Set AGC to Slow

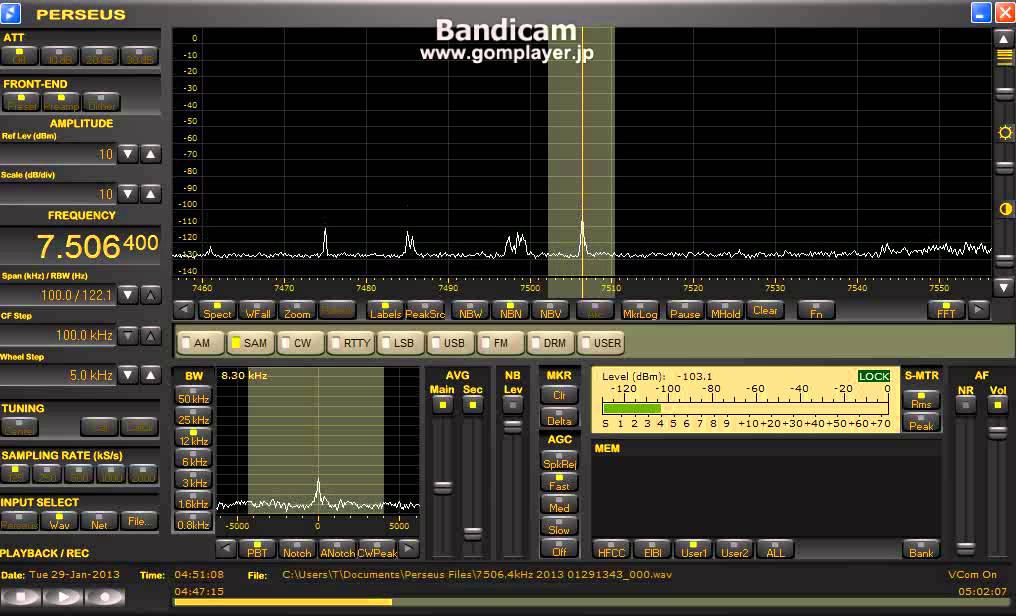[x=559, y=527]
